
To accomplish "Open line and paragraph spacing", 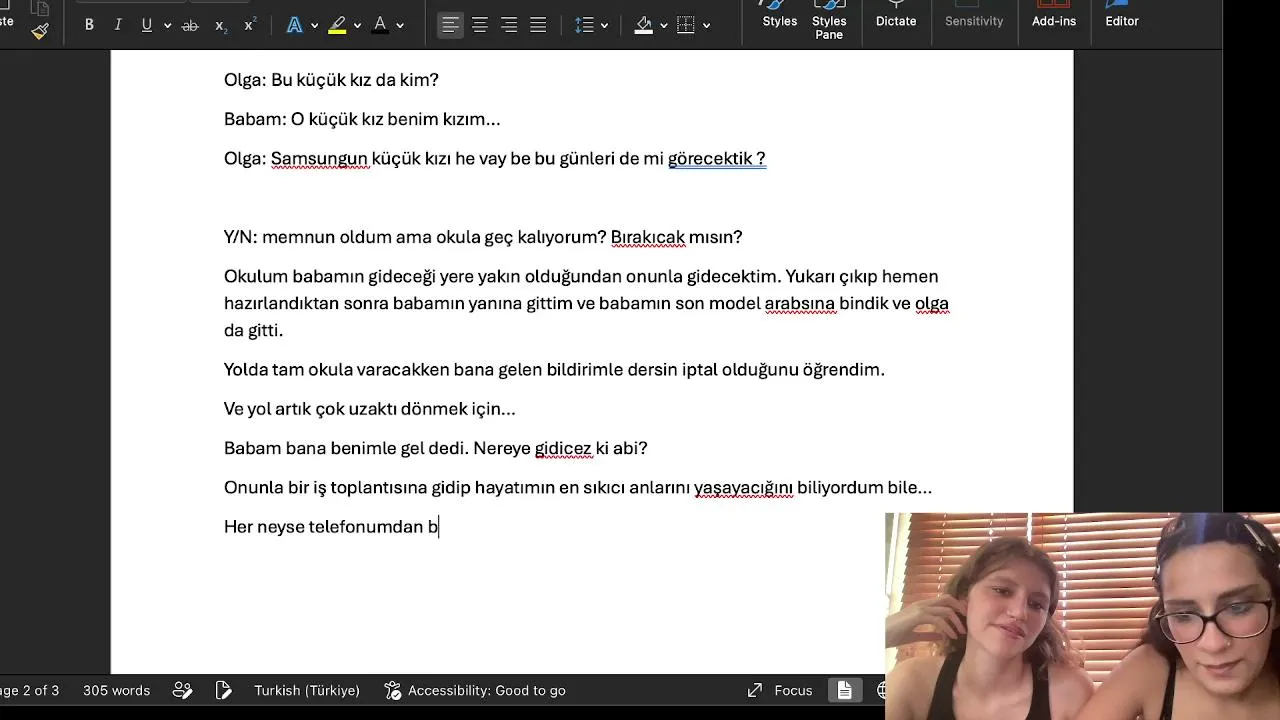I will 585,25.
